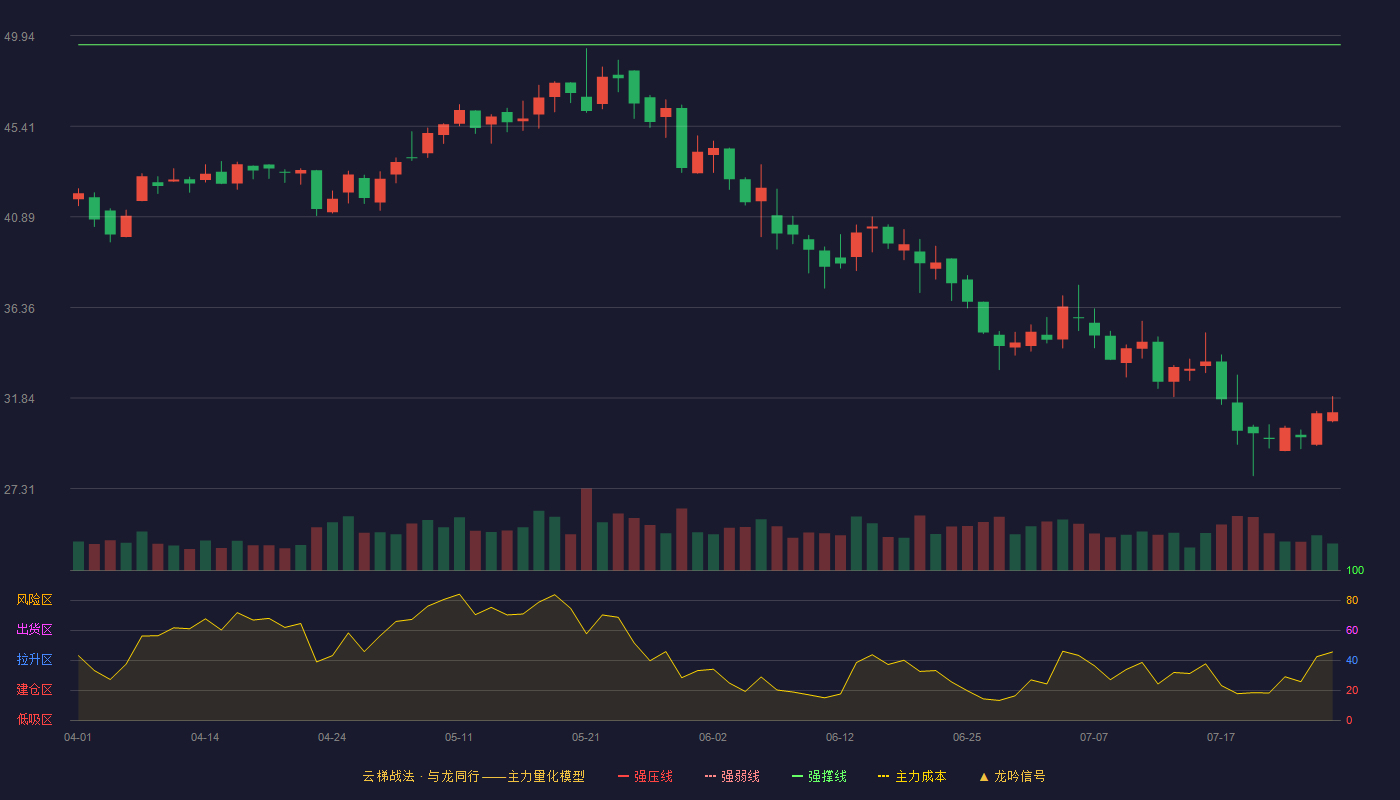
Task: Click the 建仓区 zone label
Action: [x=34, y=690]
